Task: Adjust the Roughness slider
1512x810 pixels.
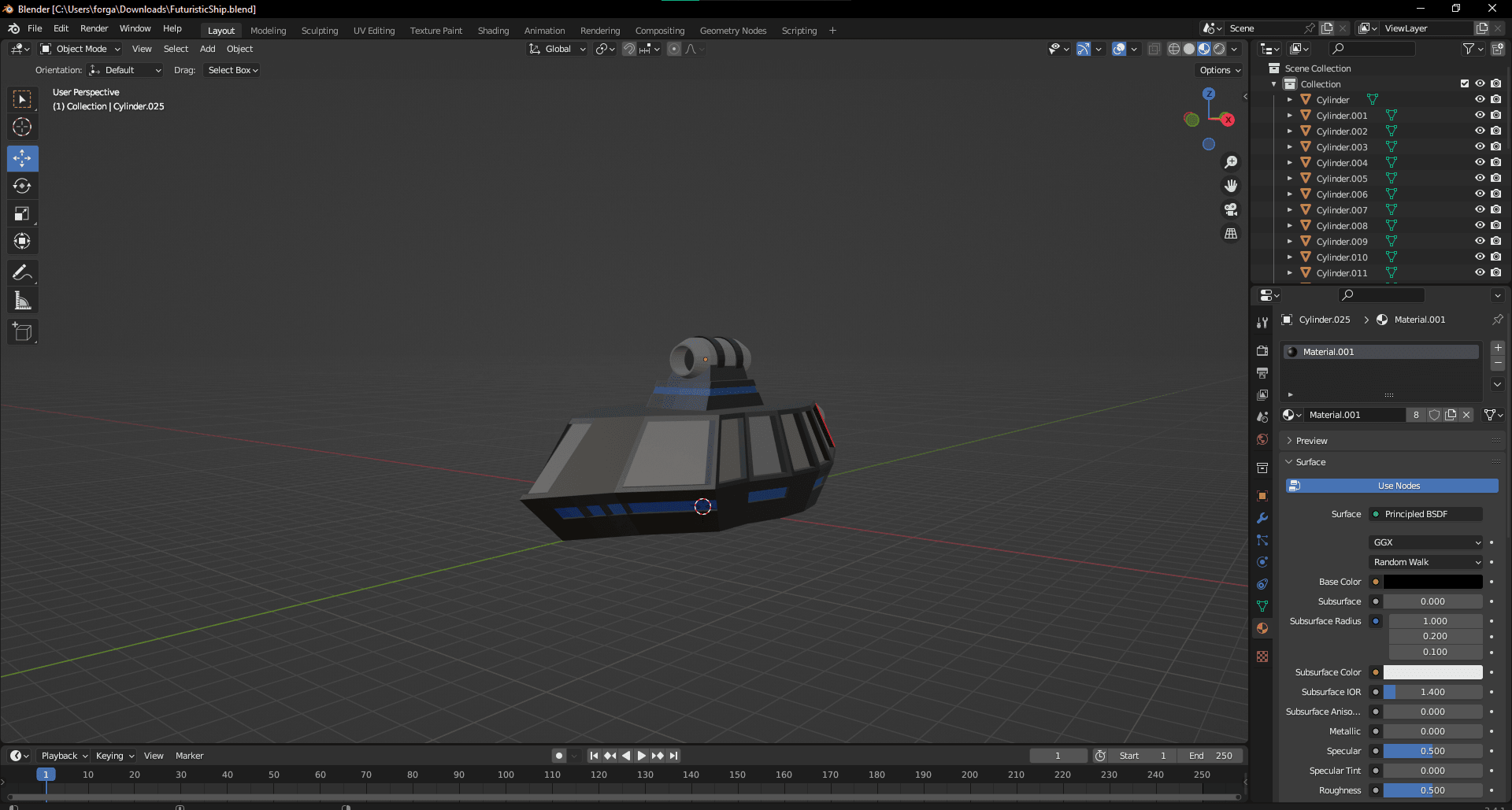Action: click(1432, 790)
